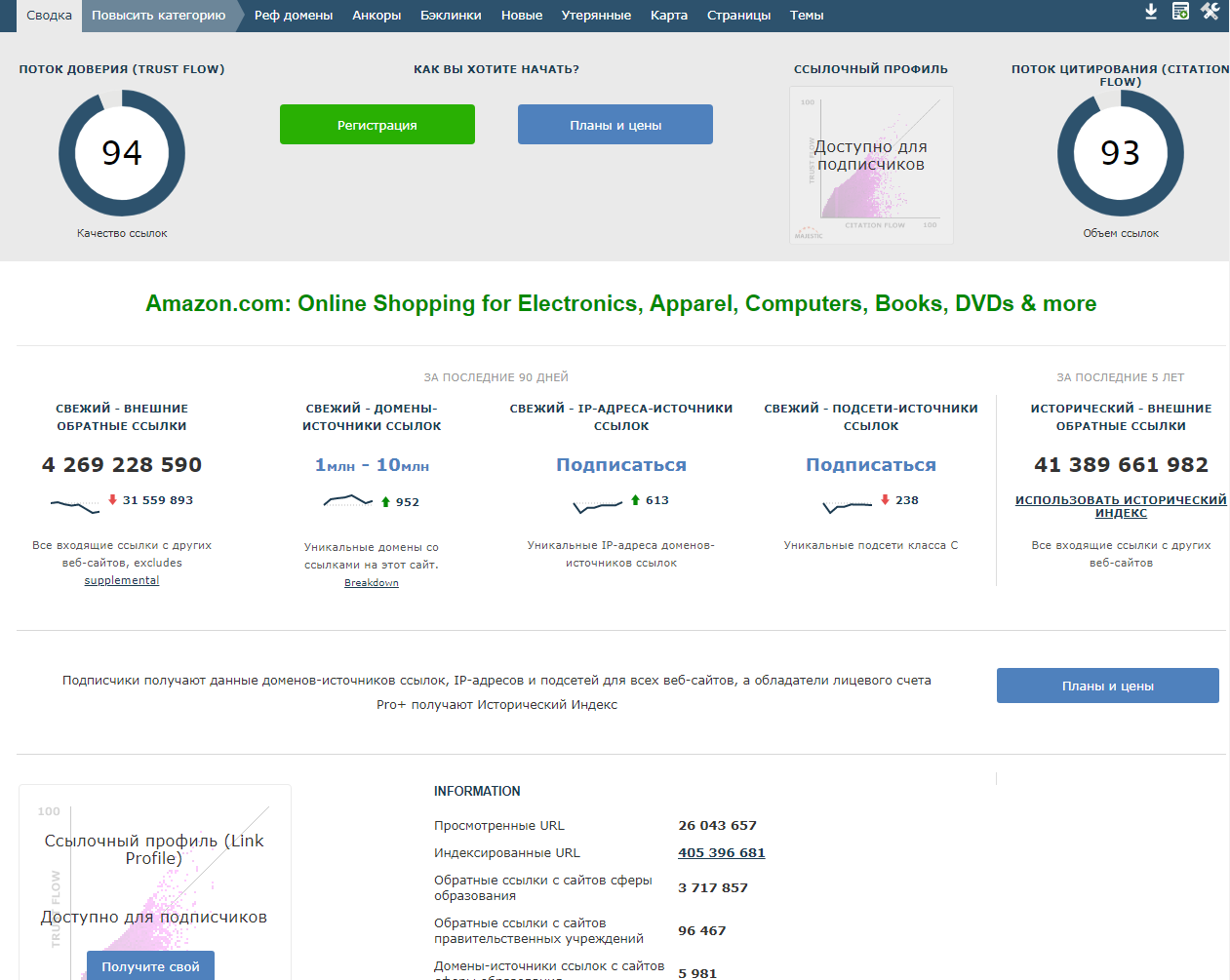The image size is (1230, 980).
Task: Click the download icon in top bar
Action: [x=1151, y=11]
